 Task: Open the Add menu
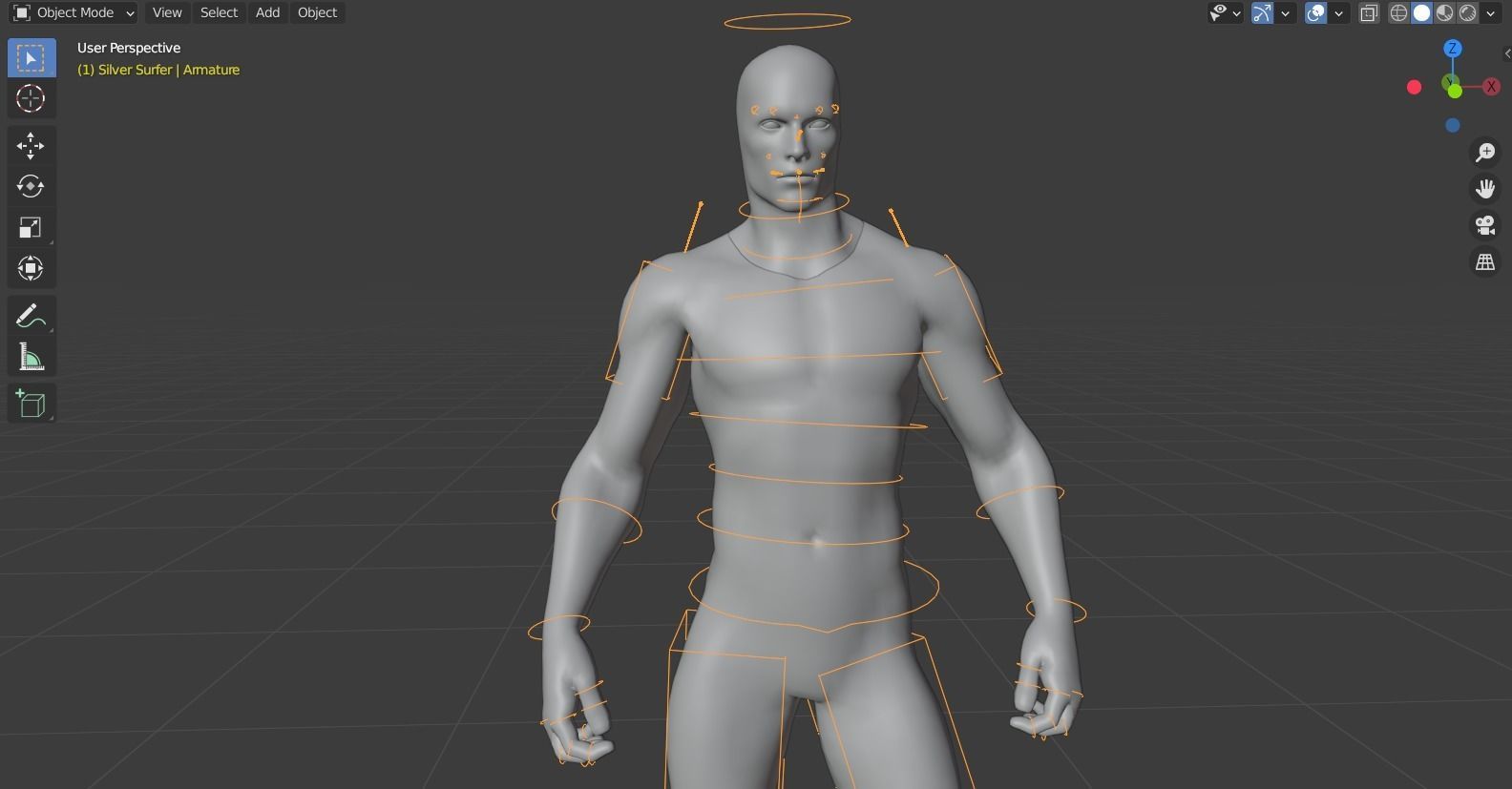click(x=267, y=12)
